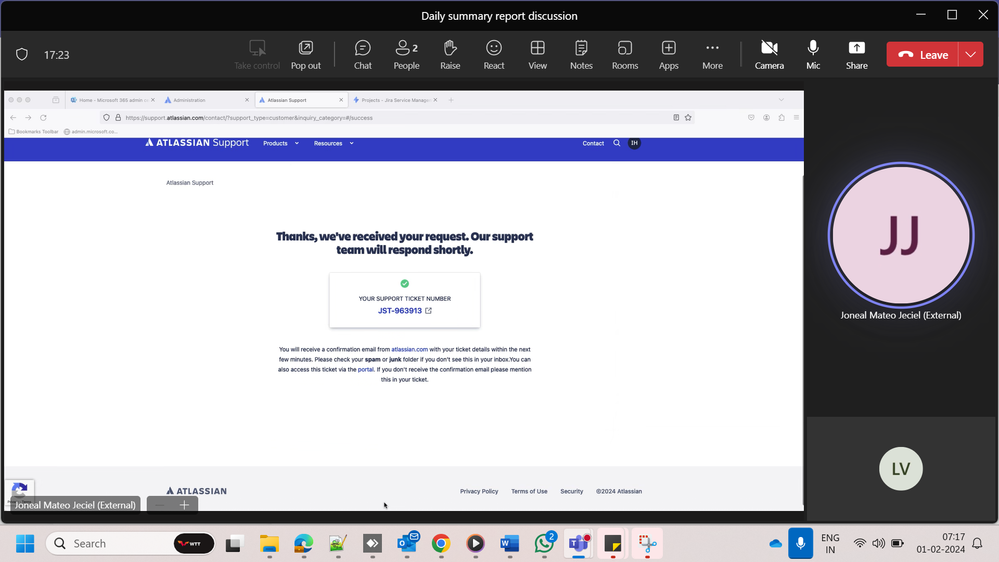The image size is (999, 562).
Task: Open More actions menu
Action: pyautogui.click(x=712, y=55)
